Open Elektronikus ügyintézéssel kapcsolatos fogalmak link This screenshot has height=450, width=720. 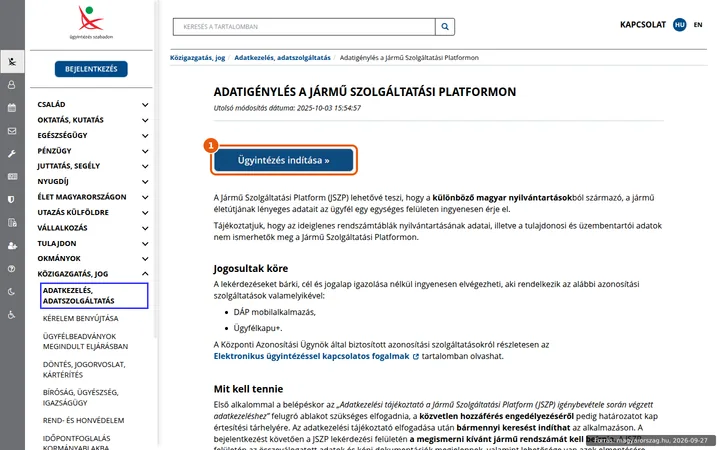[x=311, y=356]
